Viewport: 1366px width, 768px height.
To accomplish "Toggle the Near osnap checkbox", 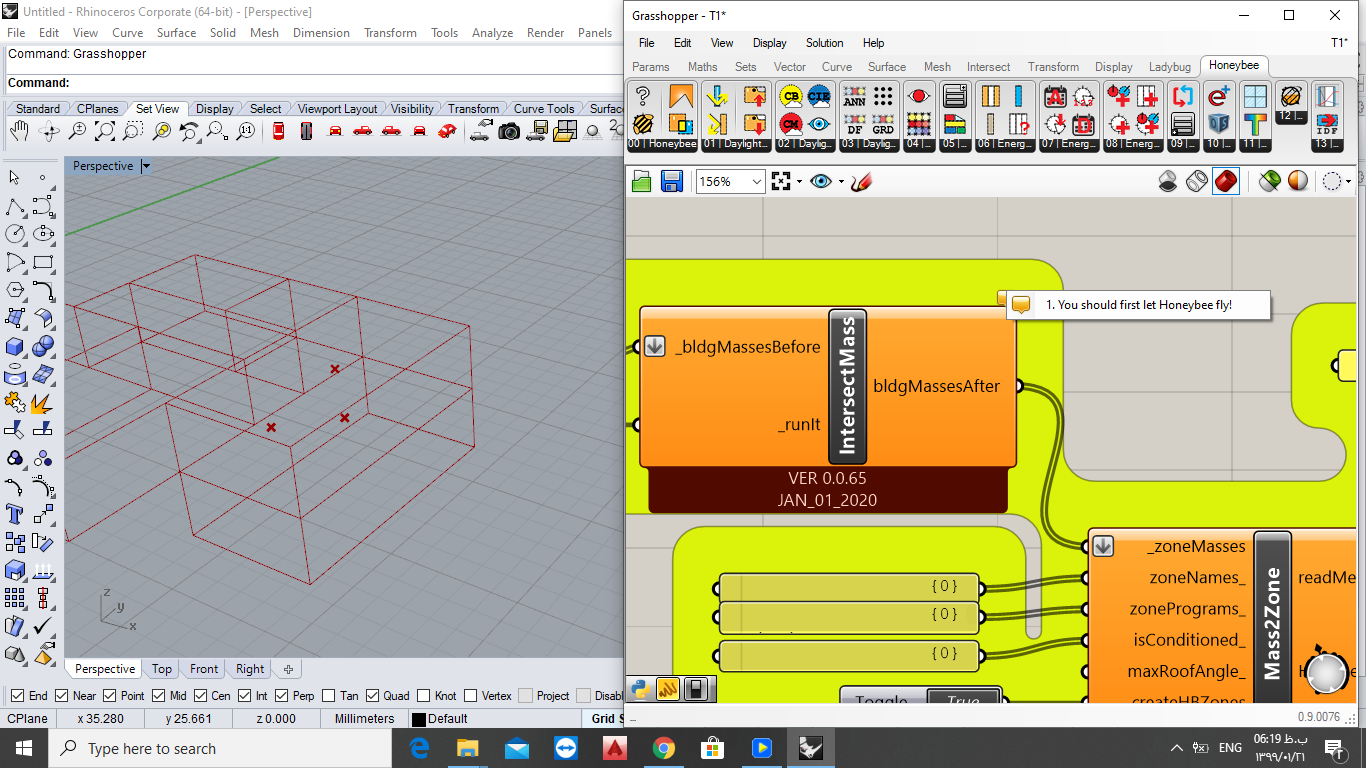I will pyautogui.click(x=62, y=696).
